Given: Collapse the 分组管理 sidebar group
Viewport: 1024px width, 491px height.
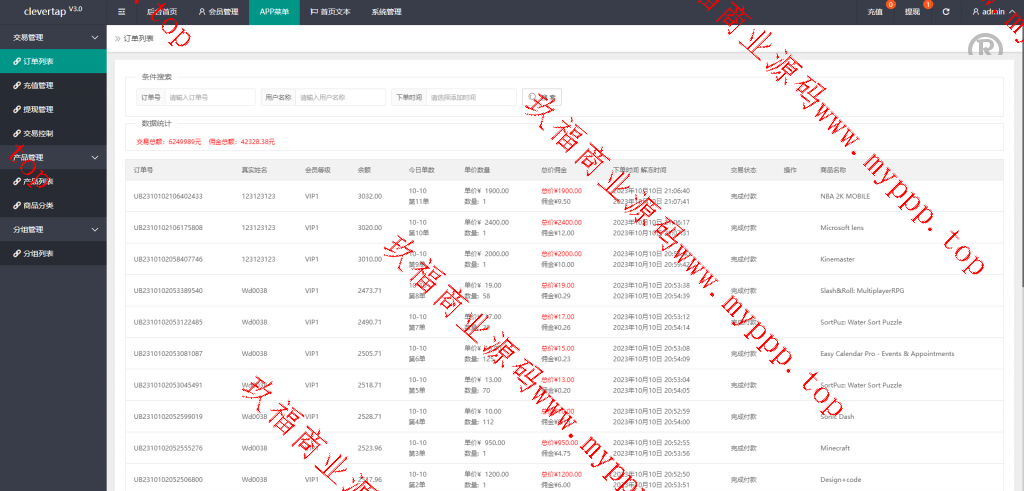Looking at the screenshot, I should [x=95, y=229].
